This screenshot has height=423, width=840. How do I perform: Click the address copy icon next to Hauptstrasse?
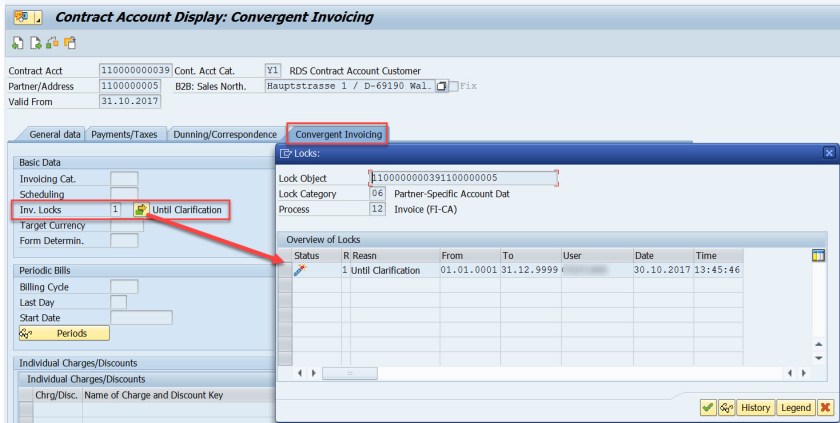441,86
